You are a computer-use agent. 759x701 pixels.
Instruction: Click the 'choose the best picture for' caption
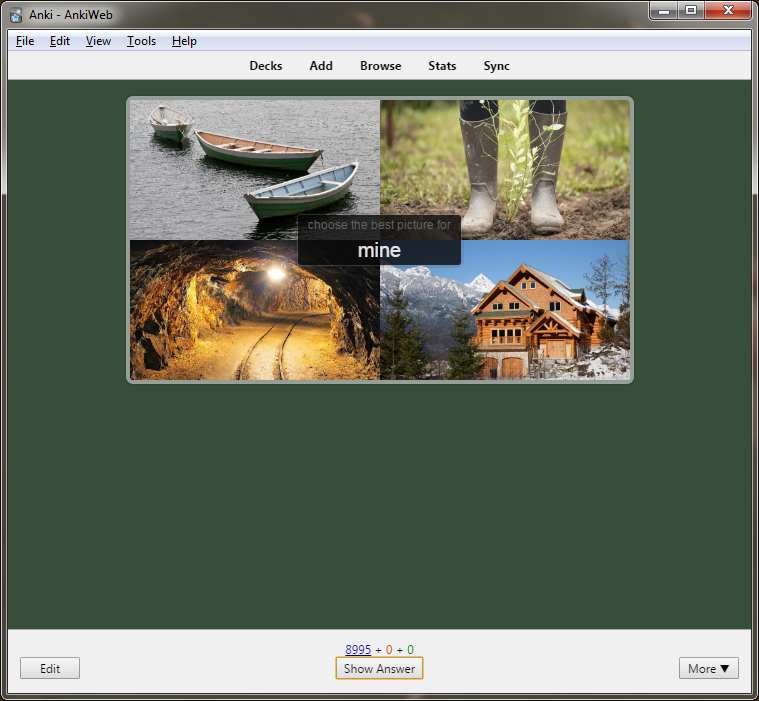(379, 225)
